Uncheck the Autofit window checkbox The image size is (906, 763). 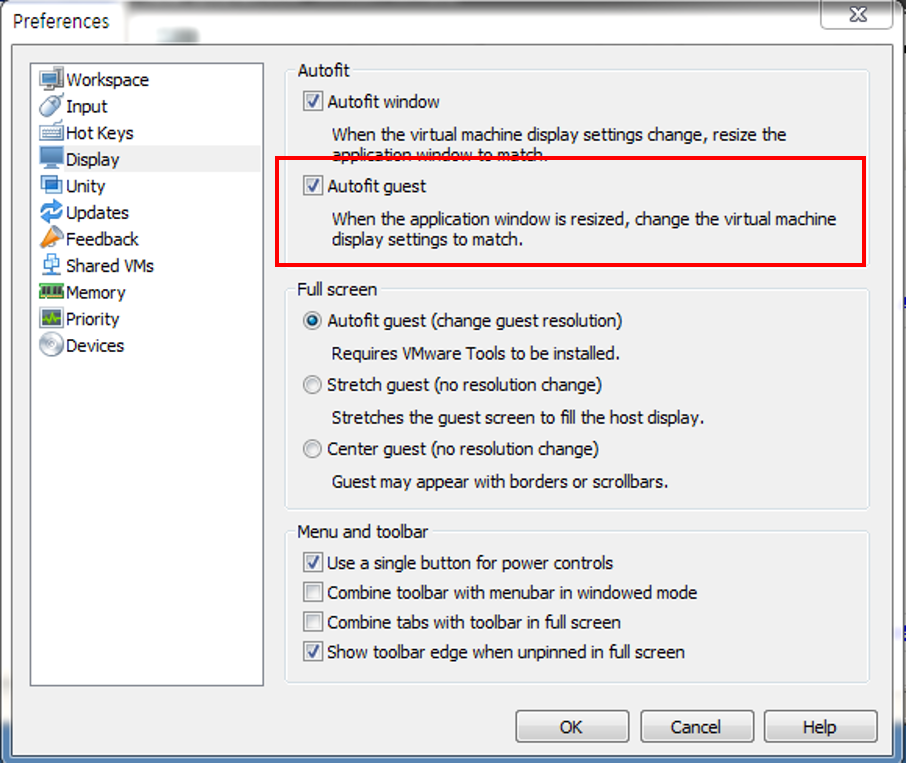[x=313, y=101]
